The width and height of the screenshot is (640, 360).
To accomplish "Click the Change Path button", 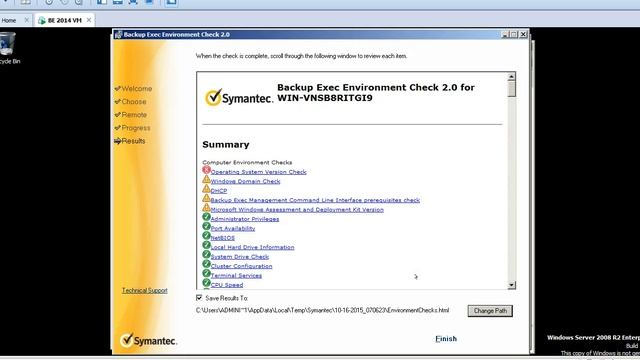I will tap(490, 311).
